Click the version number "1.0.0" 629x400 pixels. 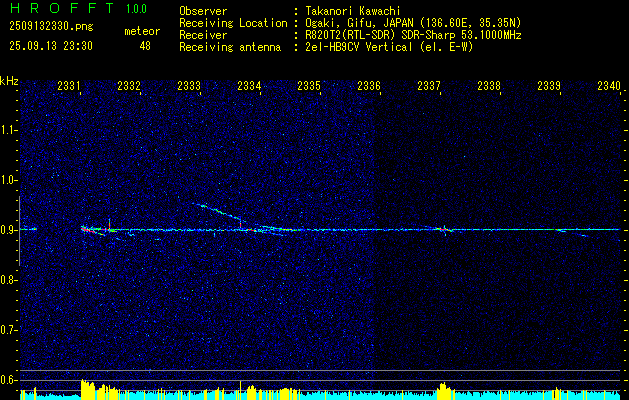click(136, 9)
